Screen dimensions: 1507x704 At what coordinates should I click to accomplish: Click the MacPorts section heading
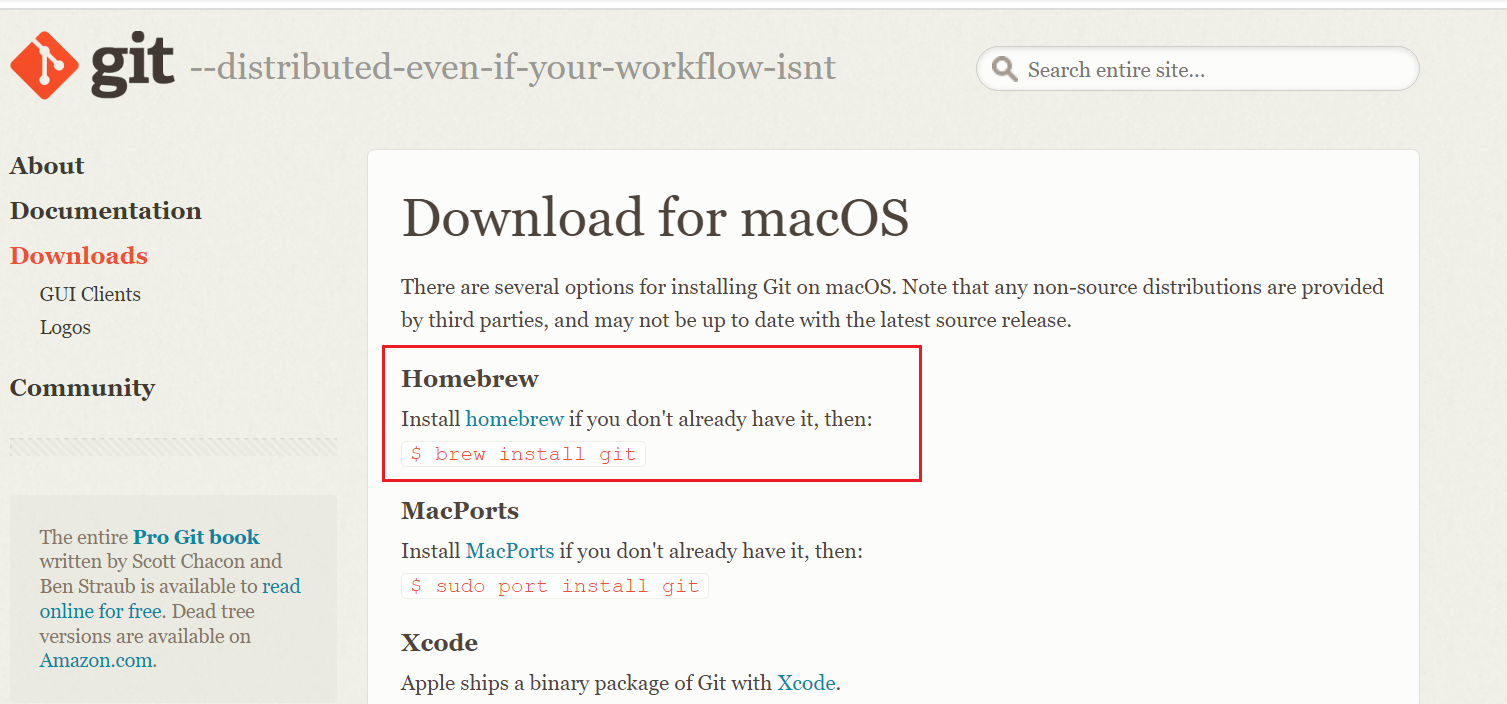[460, 511]
